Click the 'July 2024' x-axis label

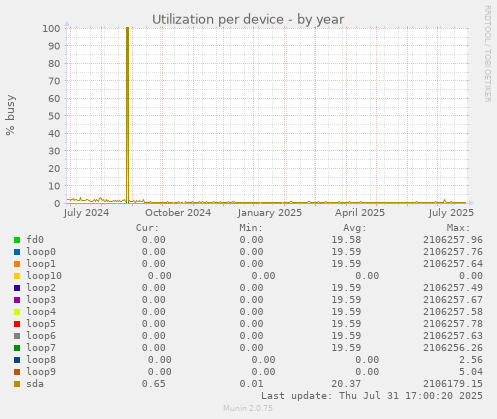click(x=86, y=213)
